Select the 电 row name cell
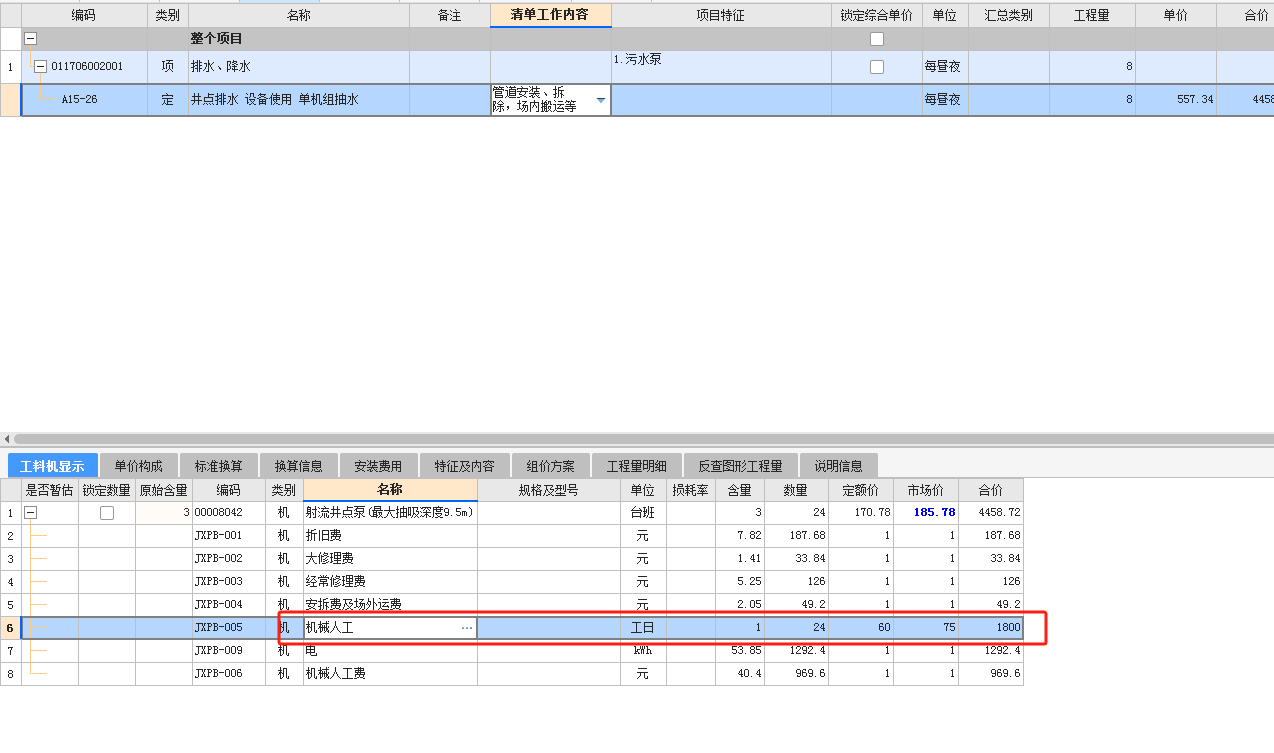 [390, 651]
